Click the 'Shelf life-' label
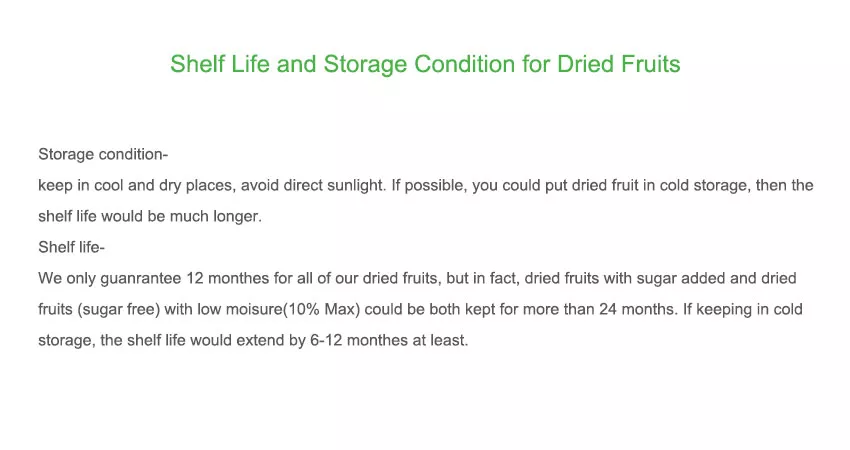850x450 pixels. click(x=71, y=247)
